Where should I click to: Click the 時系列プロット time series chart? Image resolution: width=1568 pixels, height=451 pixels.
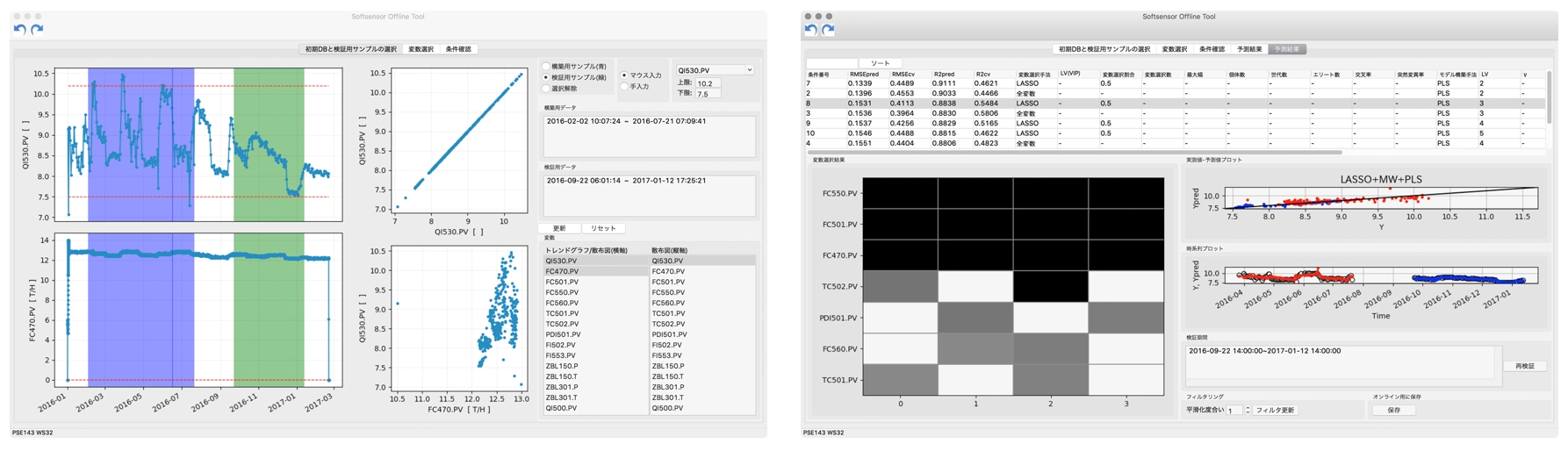(1380, 276)
